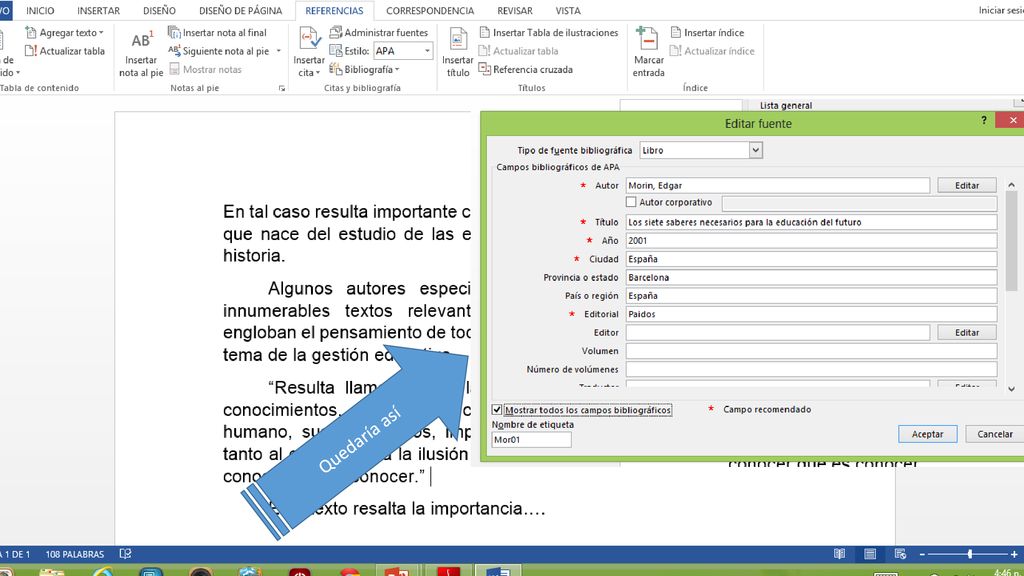Screen dimensions: 1024x576
Task: Click Insertar índice
Action: click(707, 32)
